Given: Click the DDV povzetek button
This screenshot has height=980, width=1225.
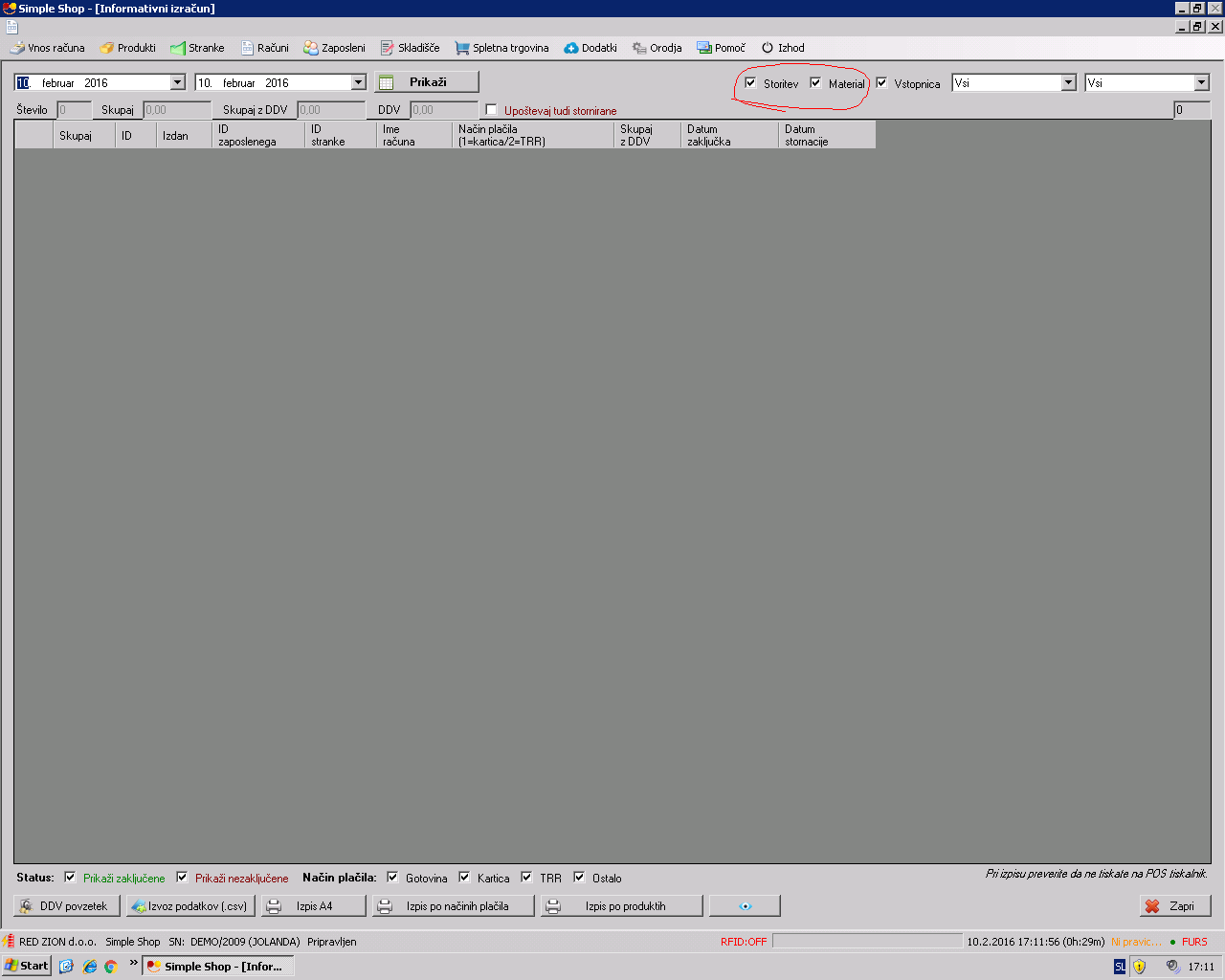Looking at the screenshot, I should [66, 905].
